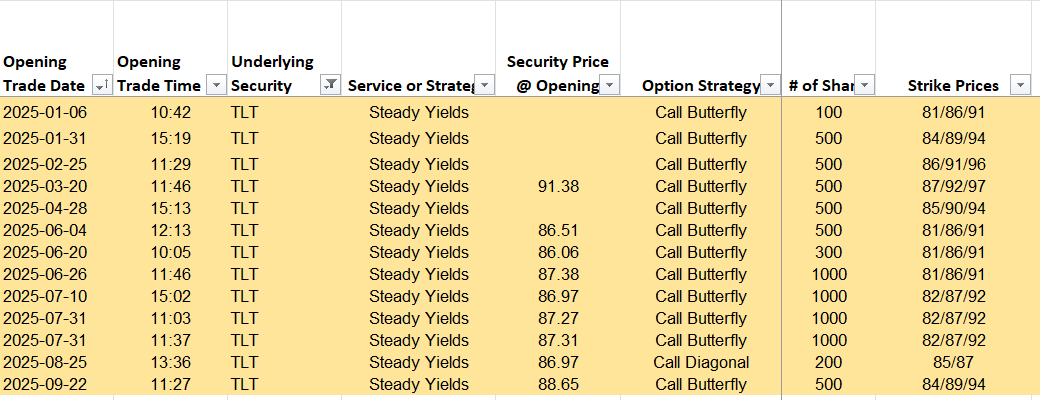Click the 85/87 strike prices cell

(x=953, y=362)
